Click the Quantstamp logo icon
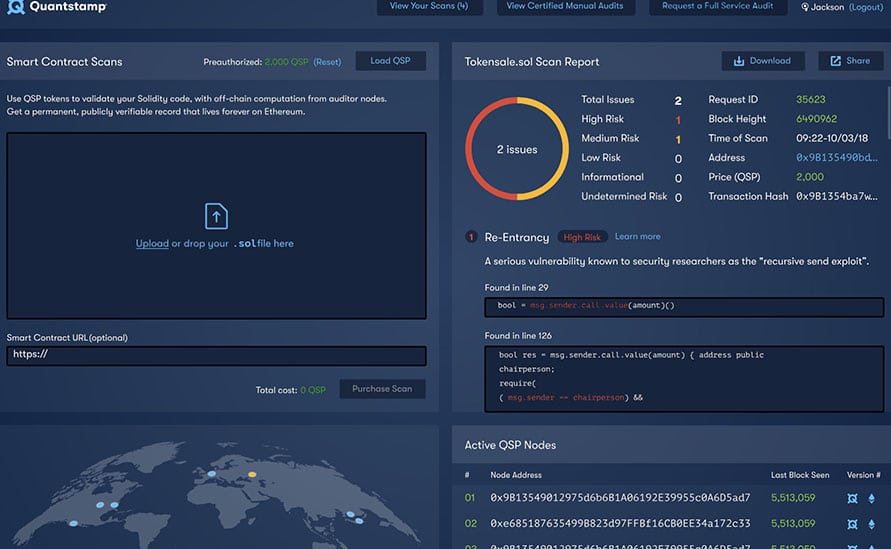 pyautogui.click(x=16, y=7)
